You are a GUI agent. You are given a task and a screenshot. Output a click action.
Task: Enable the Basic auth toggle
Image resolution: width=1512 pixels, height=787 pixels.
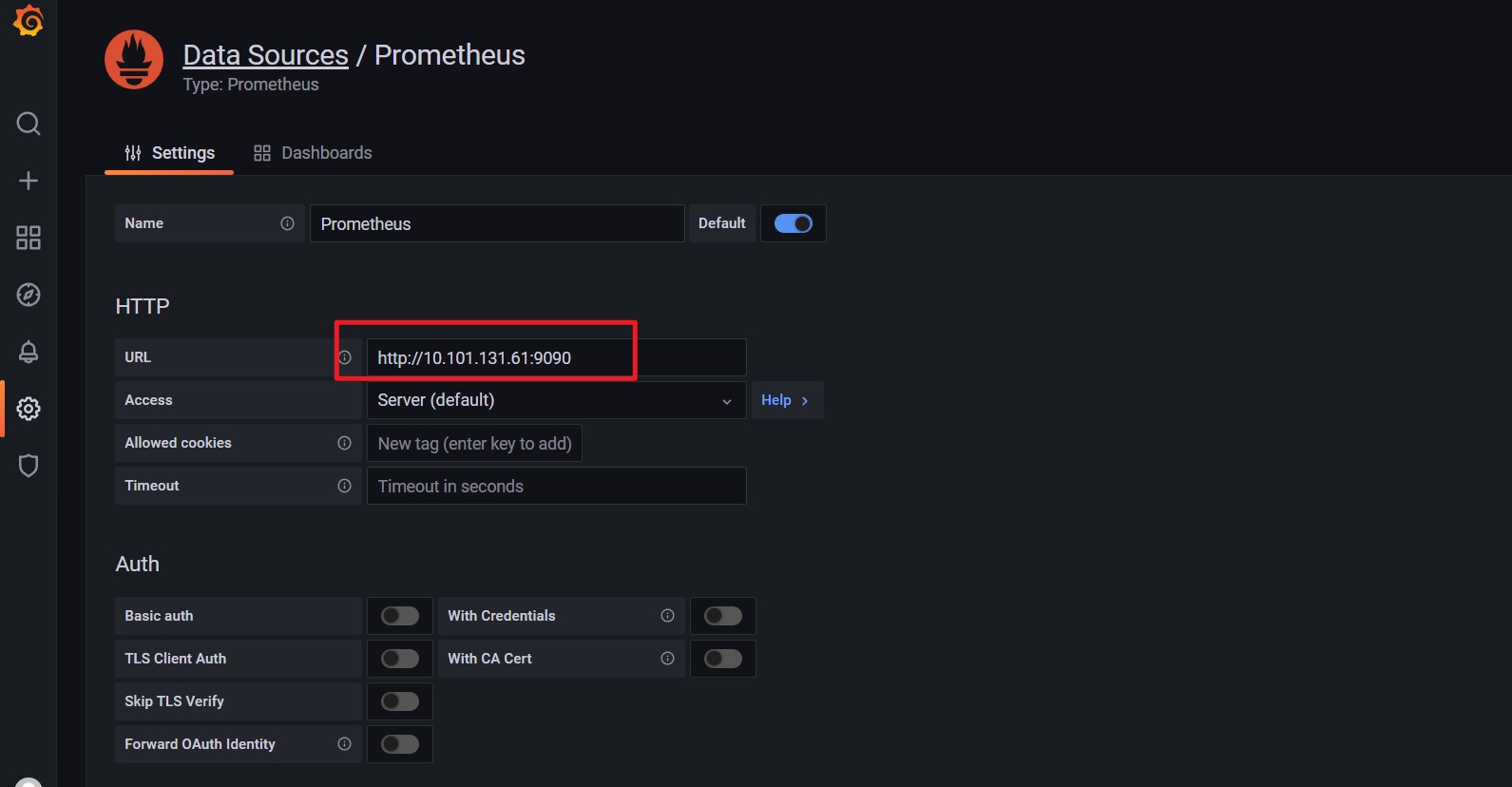(400, 616)
